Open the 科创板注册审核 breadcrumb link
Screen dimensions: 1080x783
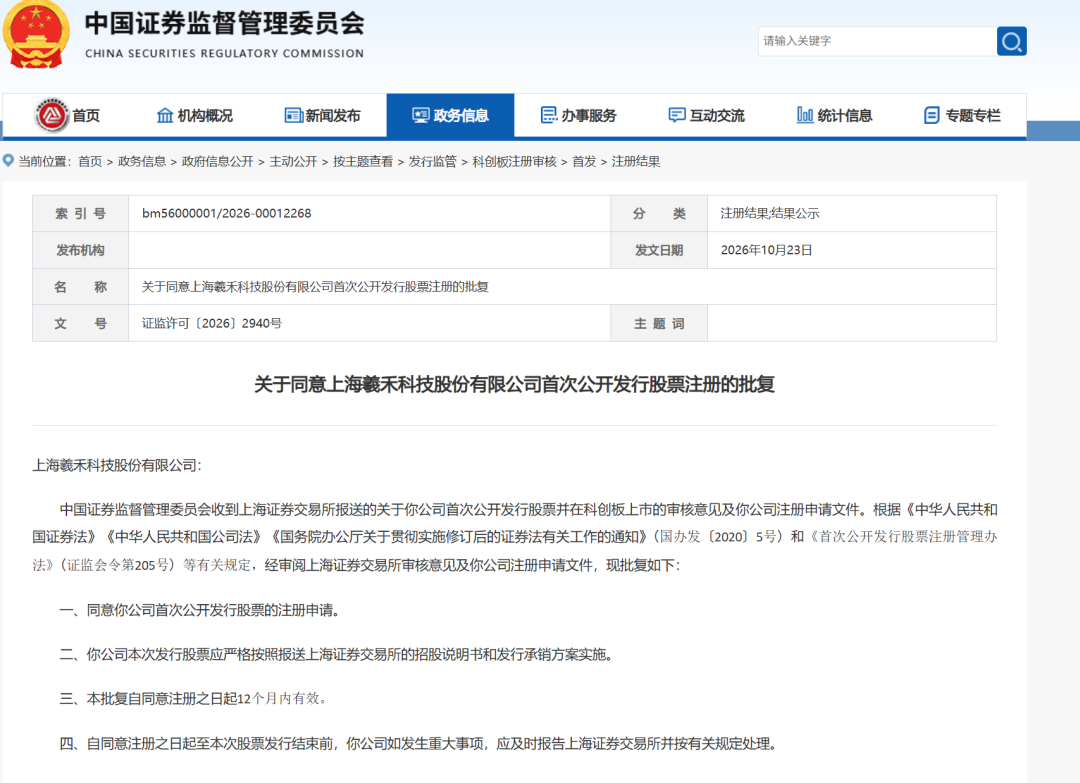pyautogui.click(x=515, y=161)
